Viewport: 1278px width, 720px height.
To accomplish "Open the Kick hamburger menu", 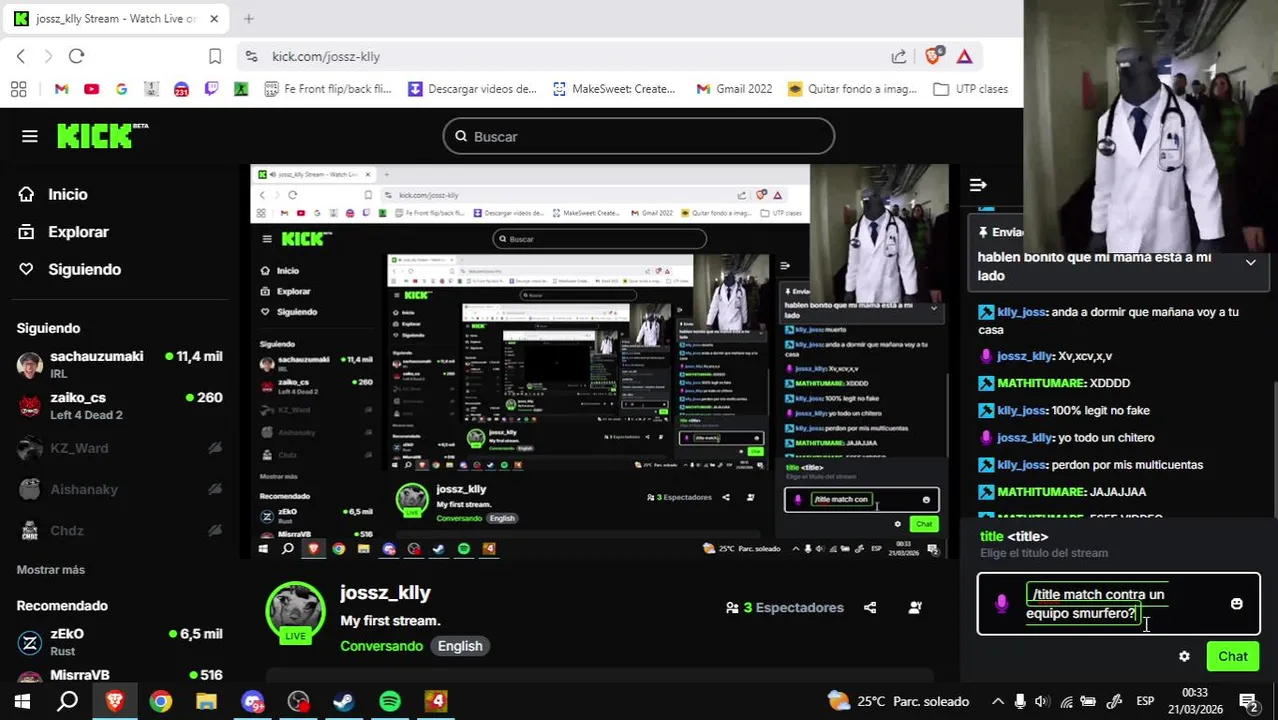I will click(x=29, y=136).
